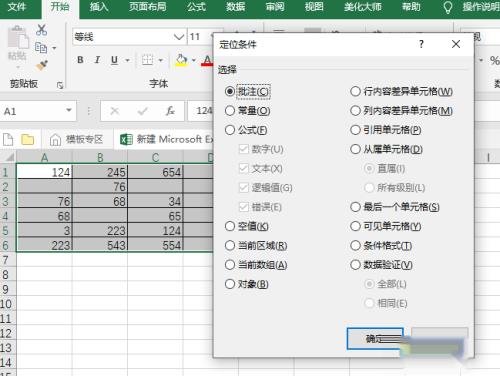Click the Fill Color bucket icon

point(181,60)
